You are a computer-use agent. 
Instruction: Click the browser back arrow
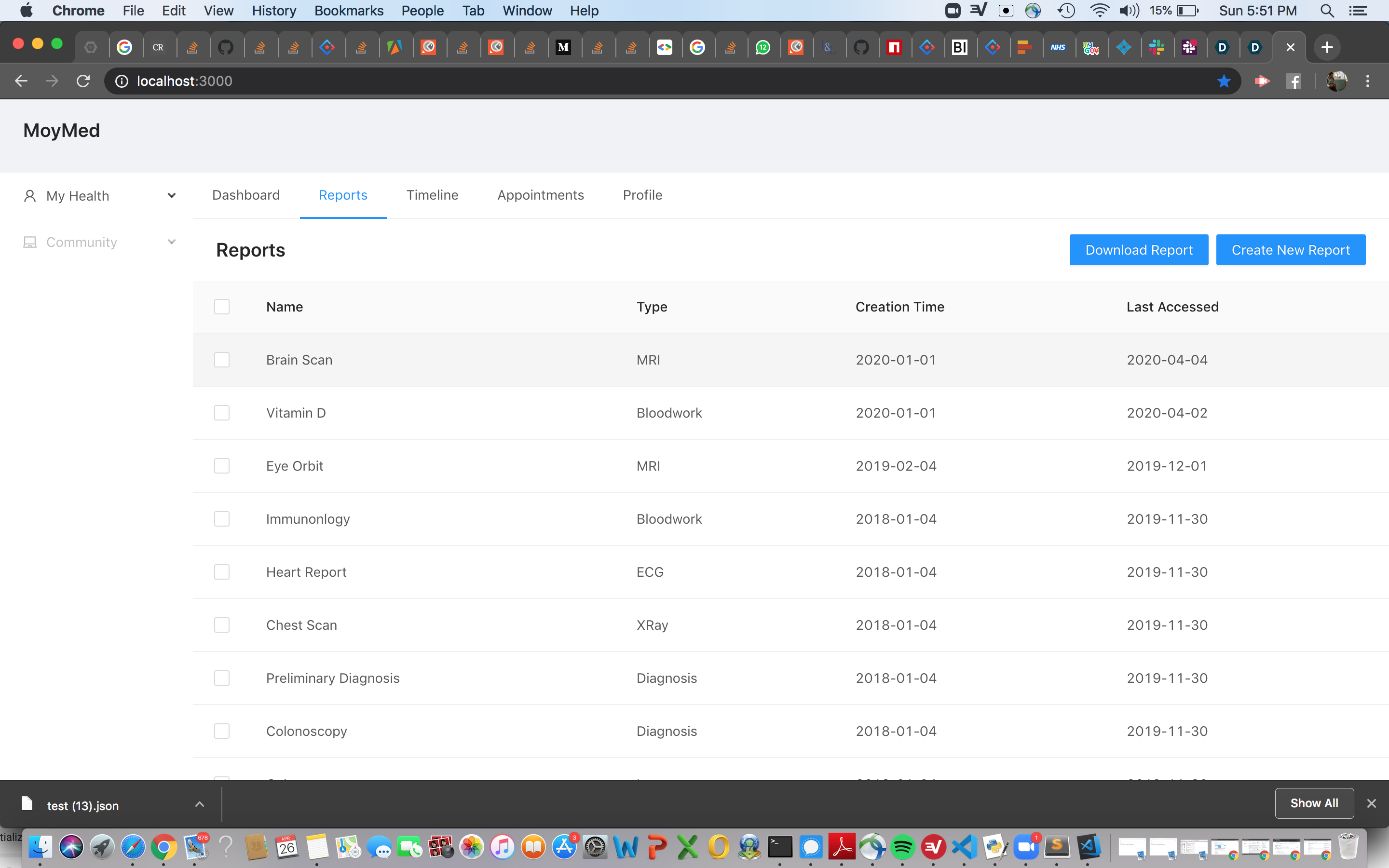(x=21, y=81)
